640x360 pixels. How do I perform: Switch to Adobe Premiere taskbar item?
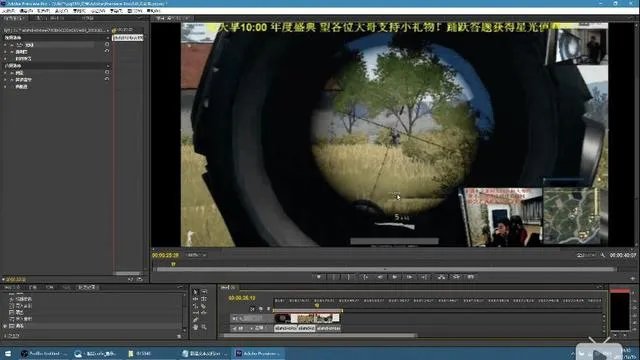258,353
